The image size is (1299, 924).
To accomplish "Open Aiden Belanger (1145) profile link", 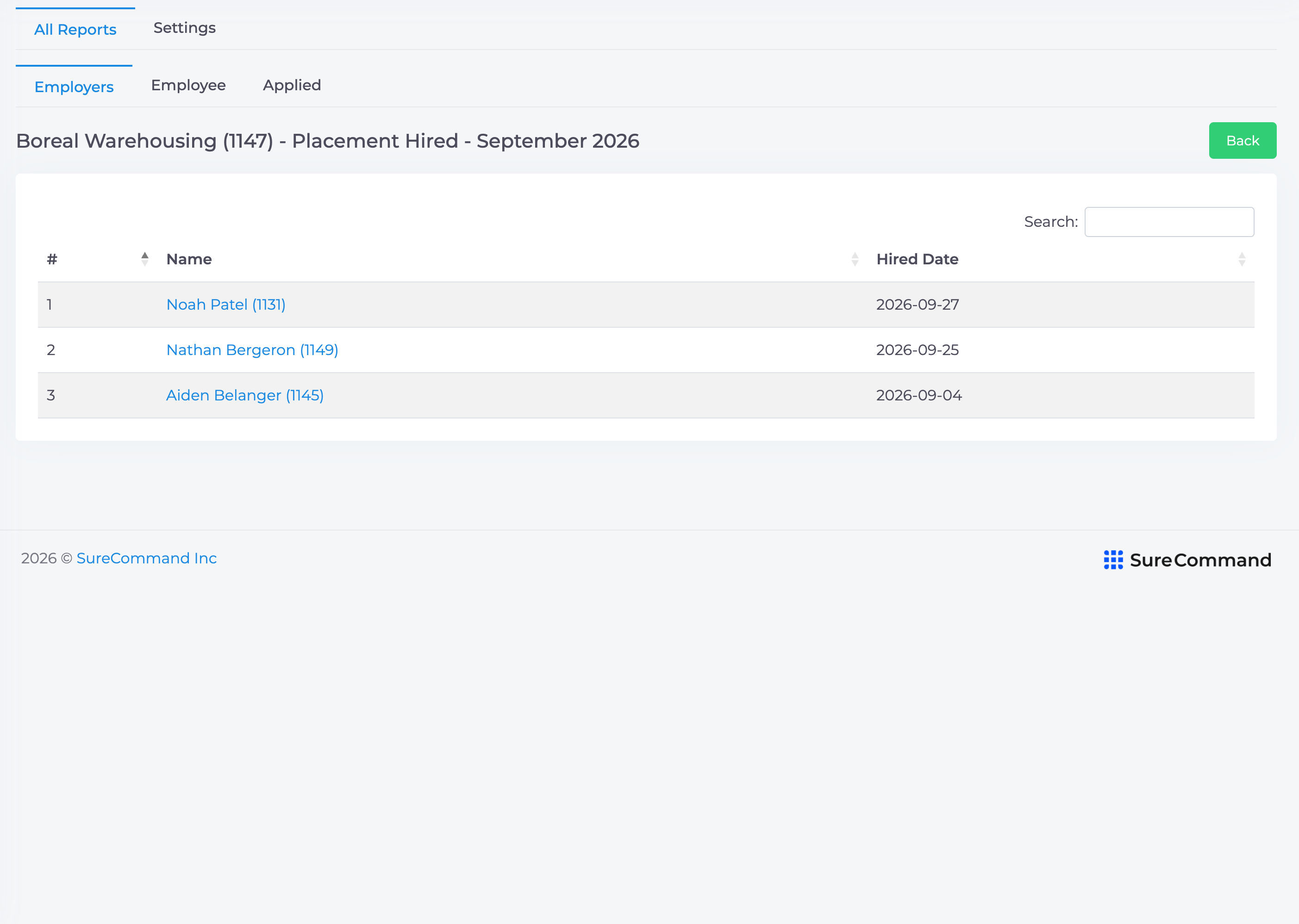I will [x=245, y=395].
